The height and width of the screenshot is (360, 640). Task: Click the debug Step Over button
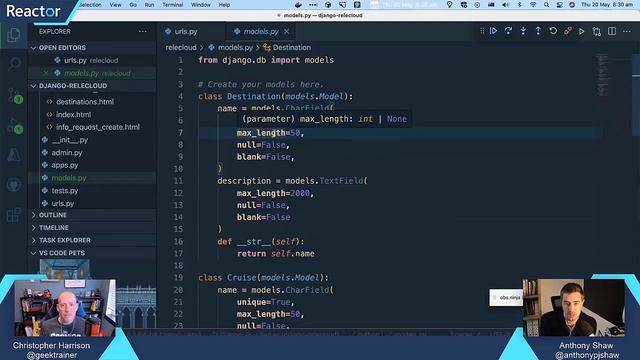508,31
